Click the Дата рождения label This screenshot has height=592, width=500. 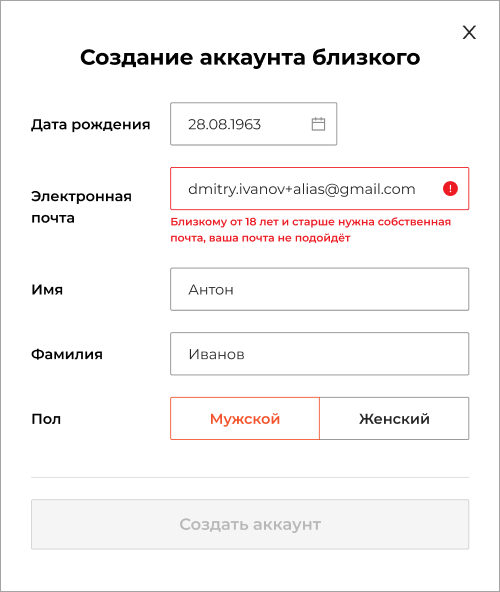tap(91, 124)
